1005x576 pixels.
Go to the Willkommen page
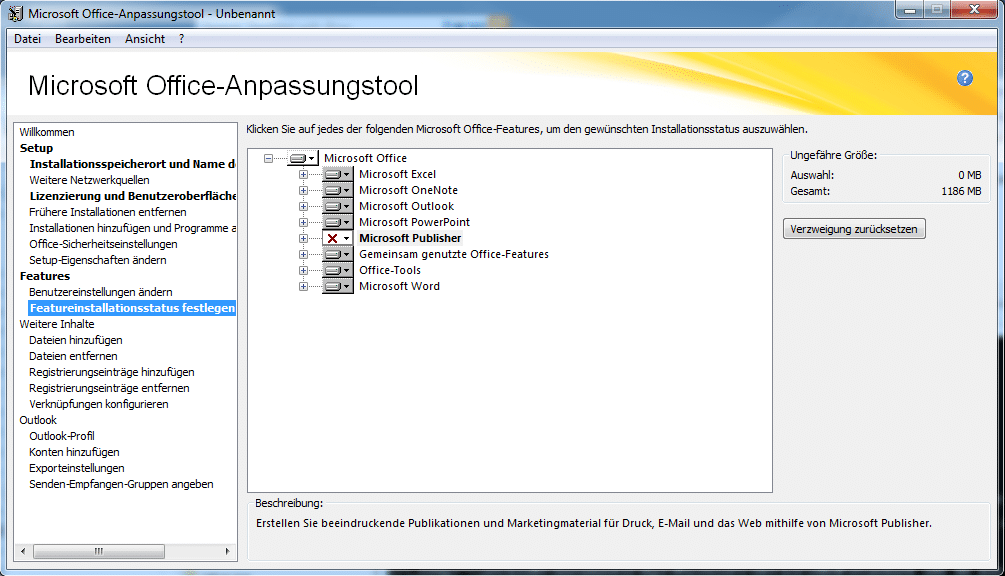[47, 132]
